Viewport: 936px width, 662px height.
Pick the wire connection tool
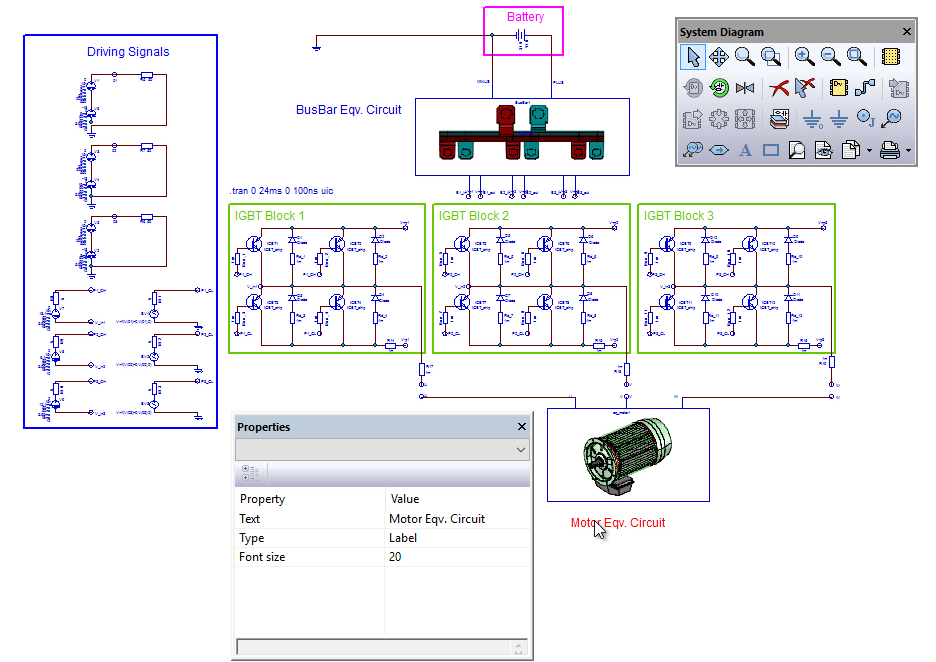point(865,88)
